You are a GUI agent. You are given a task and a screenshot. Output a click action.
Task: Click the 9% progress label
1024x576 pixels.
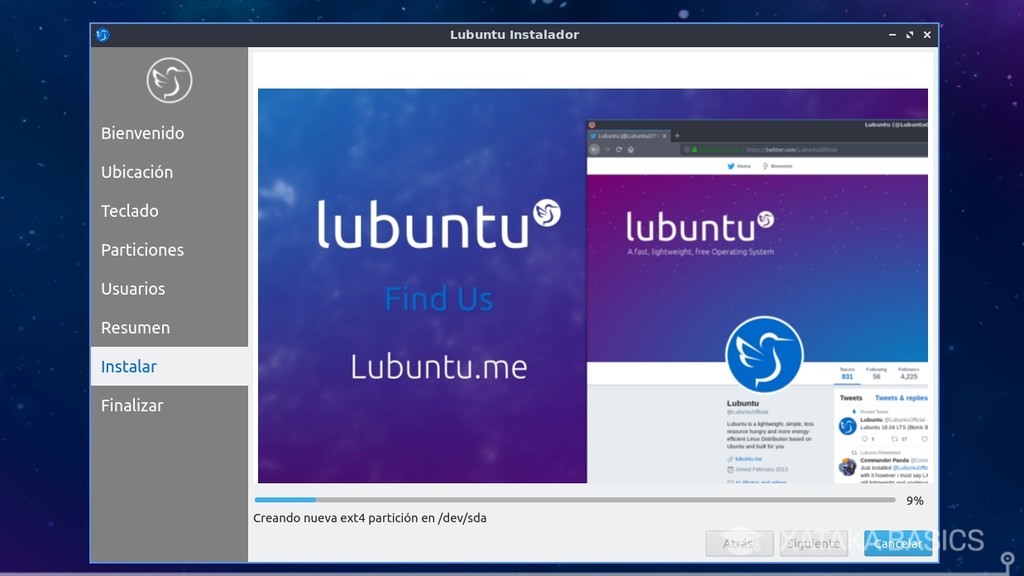914,500
